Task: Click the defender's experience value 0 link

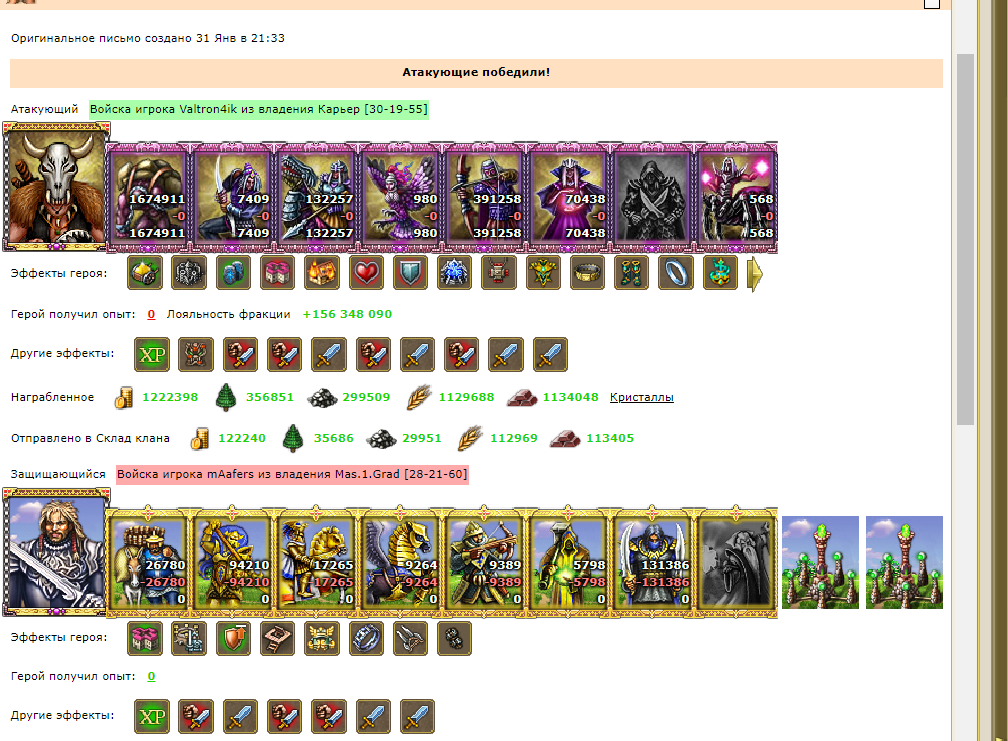Action: (151, 676)
